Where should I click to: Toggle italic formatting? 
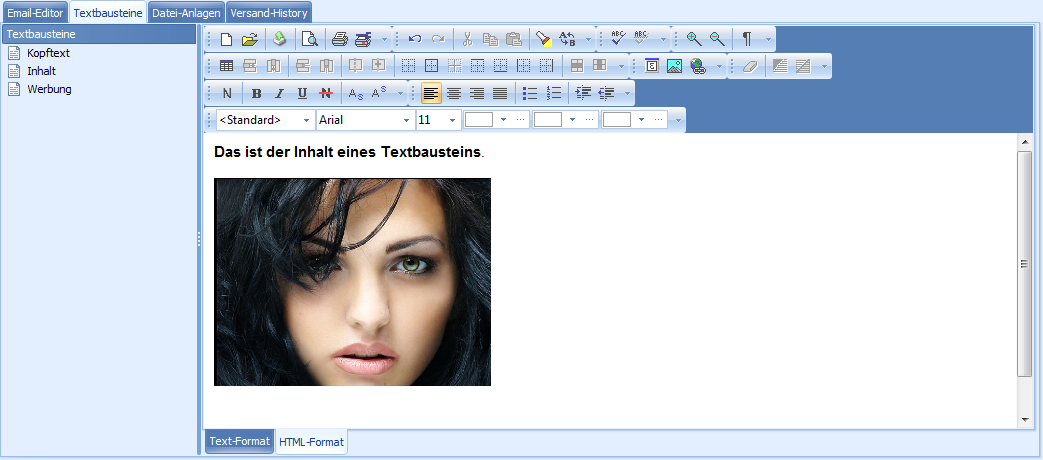click(279, 93)
